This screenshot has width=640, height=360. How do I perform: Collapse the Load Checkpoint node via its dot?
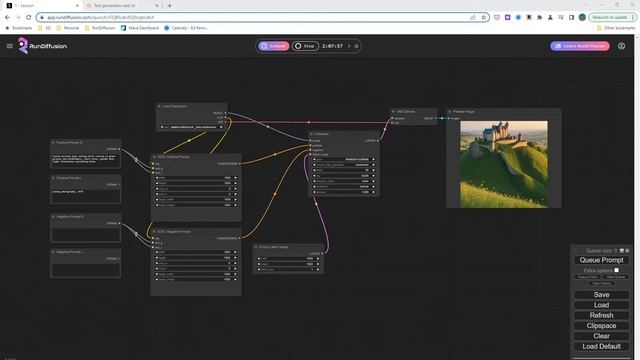tap(159, 106)
